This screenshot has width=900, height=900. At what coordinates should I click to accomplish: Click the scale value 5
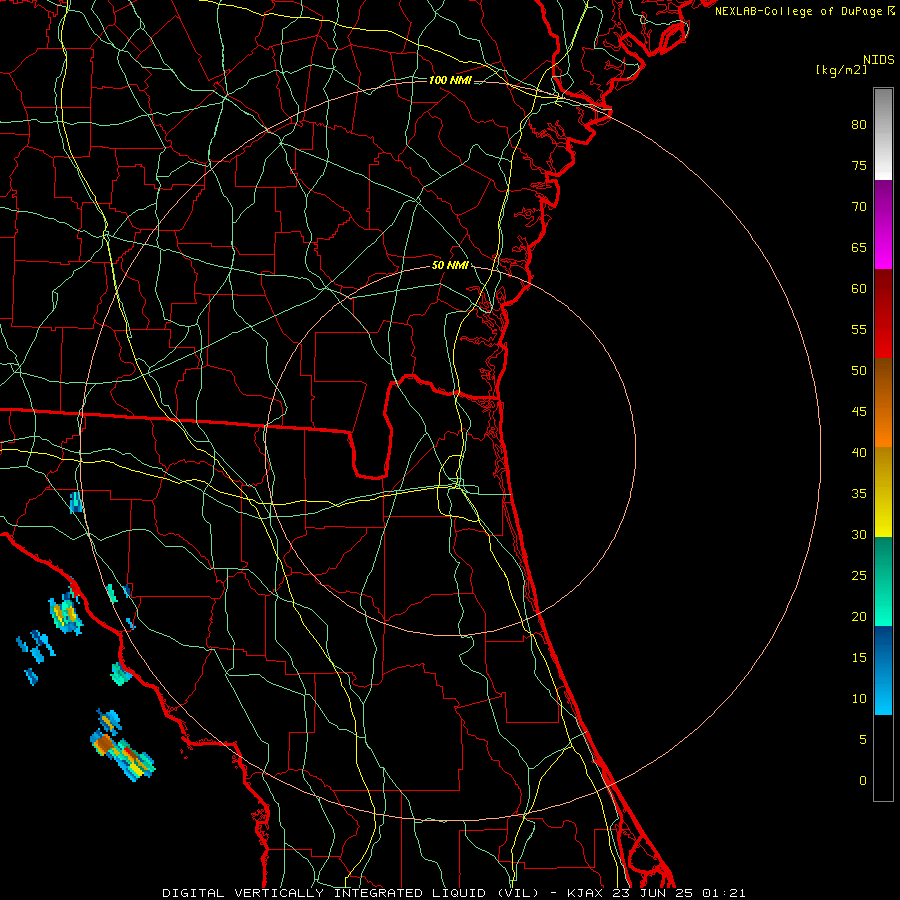(863, 740)
